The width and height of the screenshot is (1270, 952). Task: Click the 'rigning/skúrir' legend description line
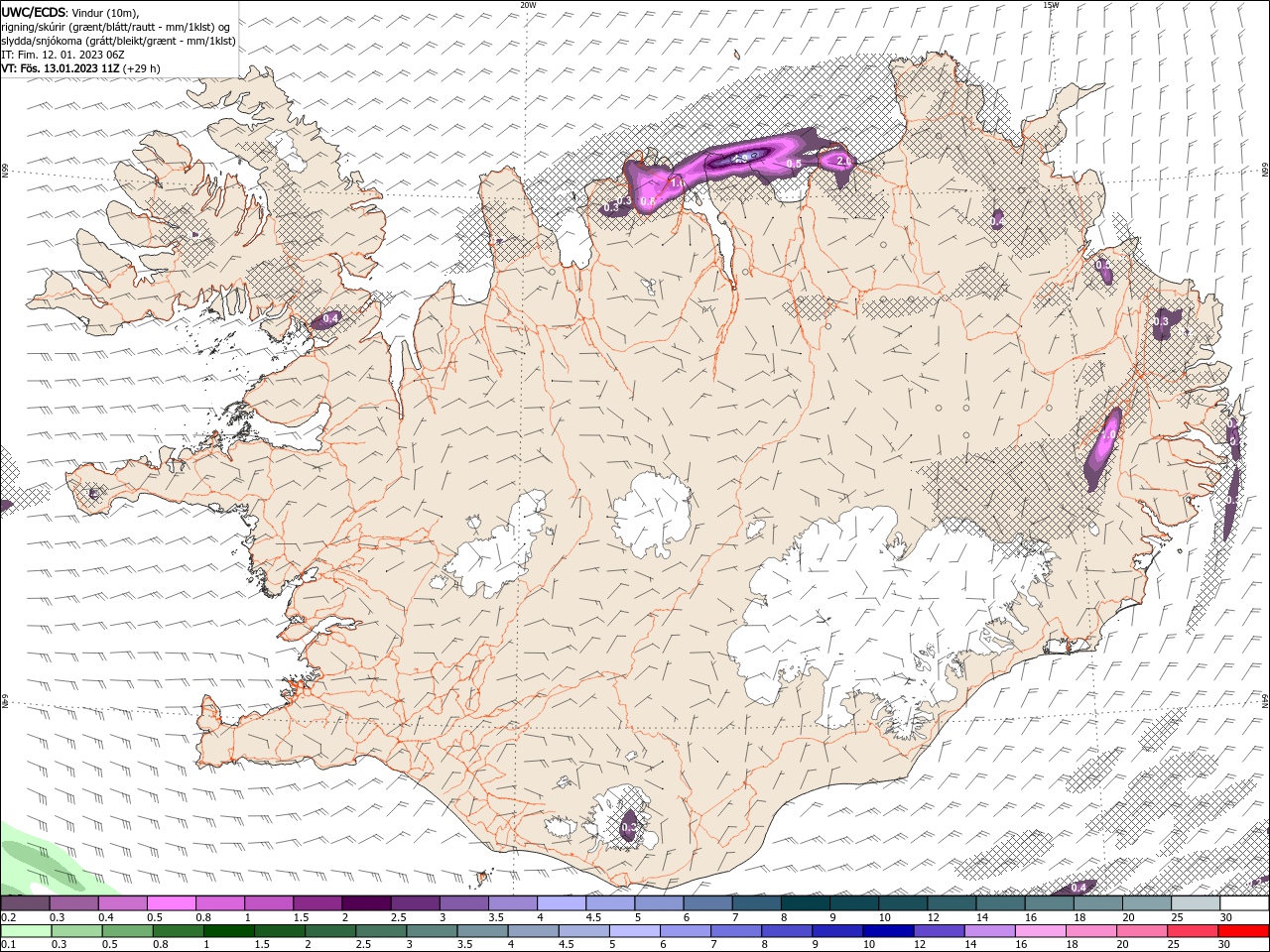pos(115,27)
